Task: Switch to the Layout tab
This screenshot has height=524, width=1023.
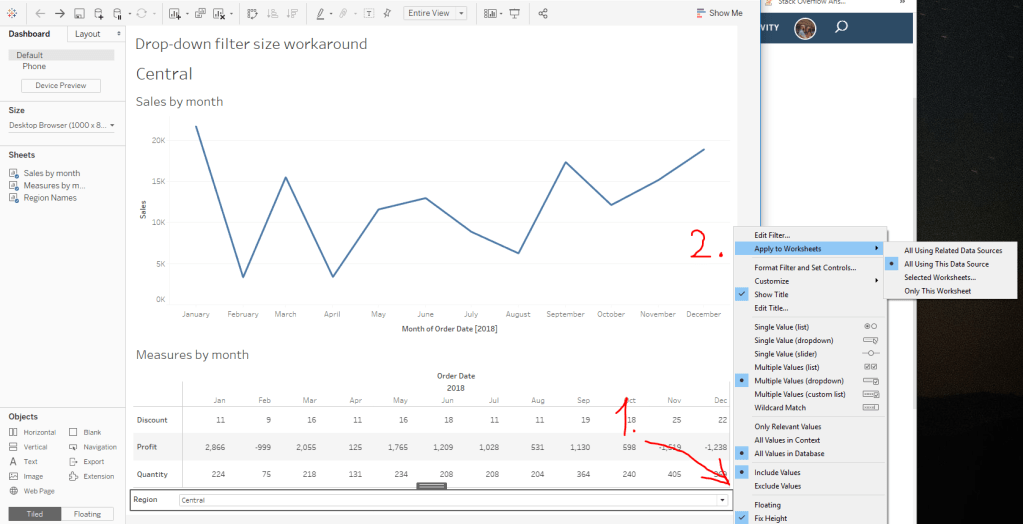Action: [88, 34]
